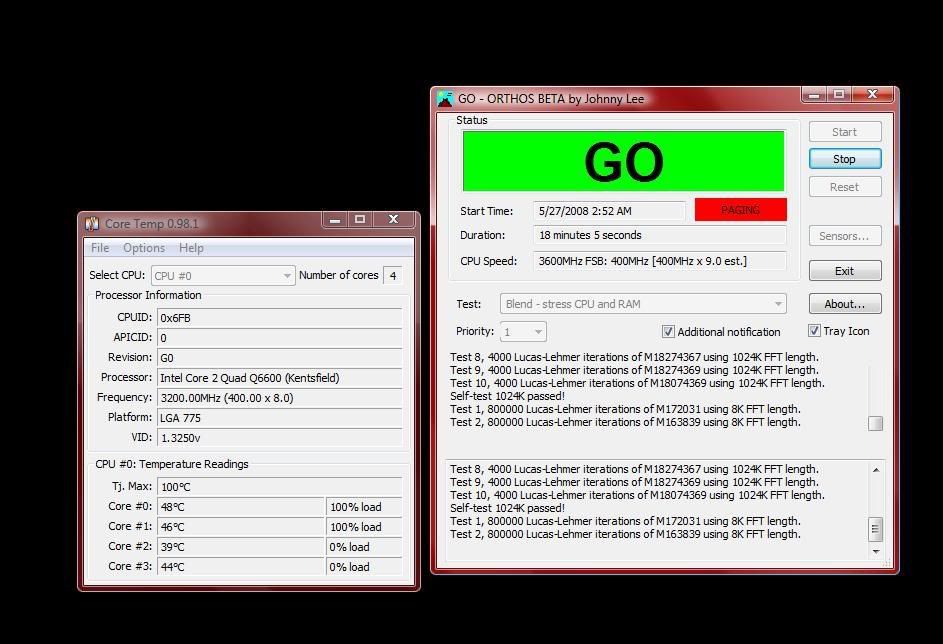Expand the Test type dropdown in ORTHOS
The image size is (943, 644).
coord(643,304)
